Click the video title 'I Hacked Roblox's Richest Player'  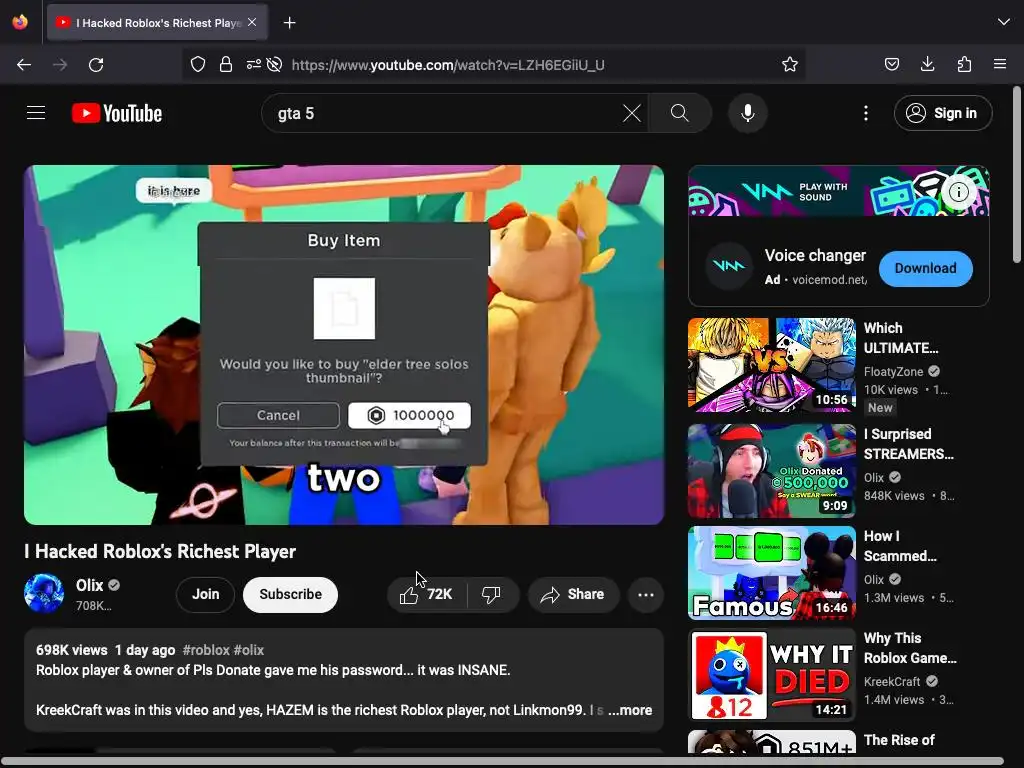click(160, 551)
